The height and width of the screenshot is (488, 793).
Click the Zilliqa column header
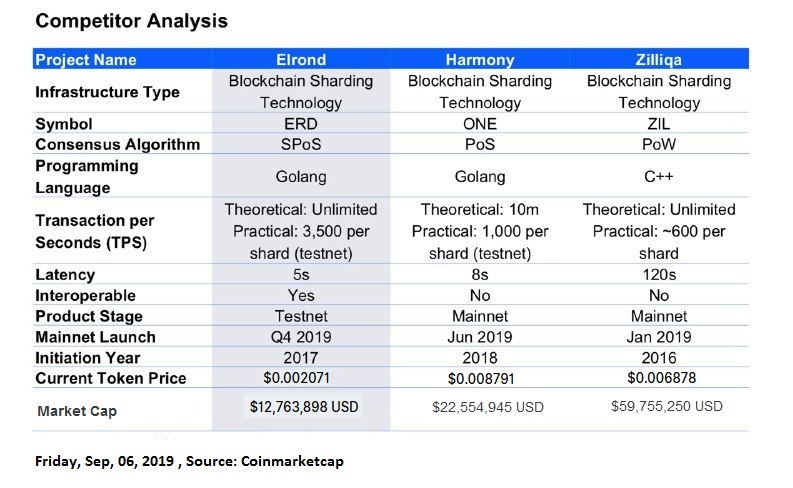pos(658,60)
